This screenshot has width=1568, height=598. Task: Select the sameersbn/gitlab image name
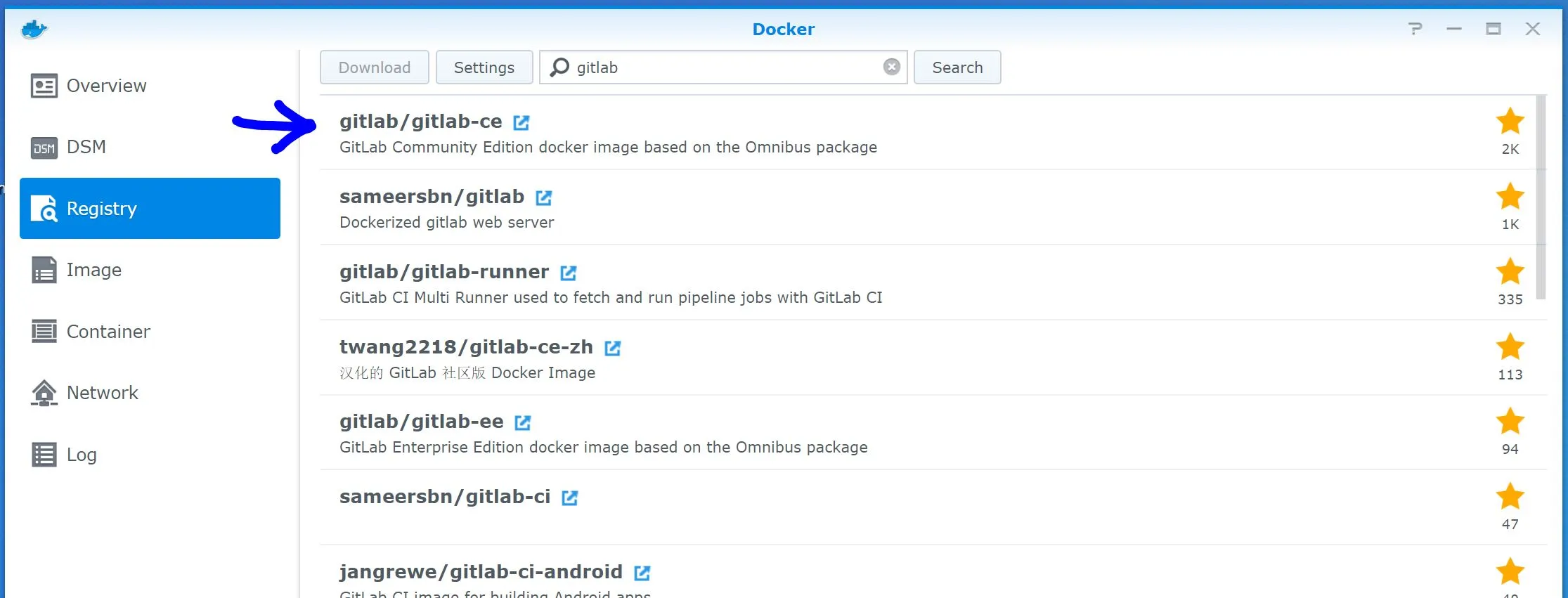[x=432, y=197]
